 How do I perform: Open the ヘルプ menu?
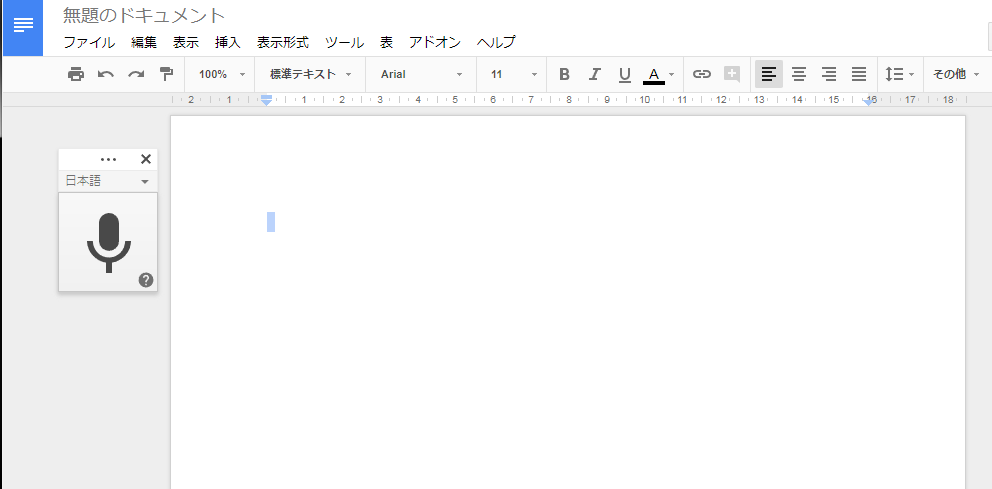(496, 42)
